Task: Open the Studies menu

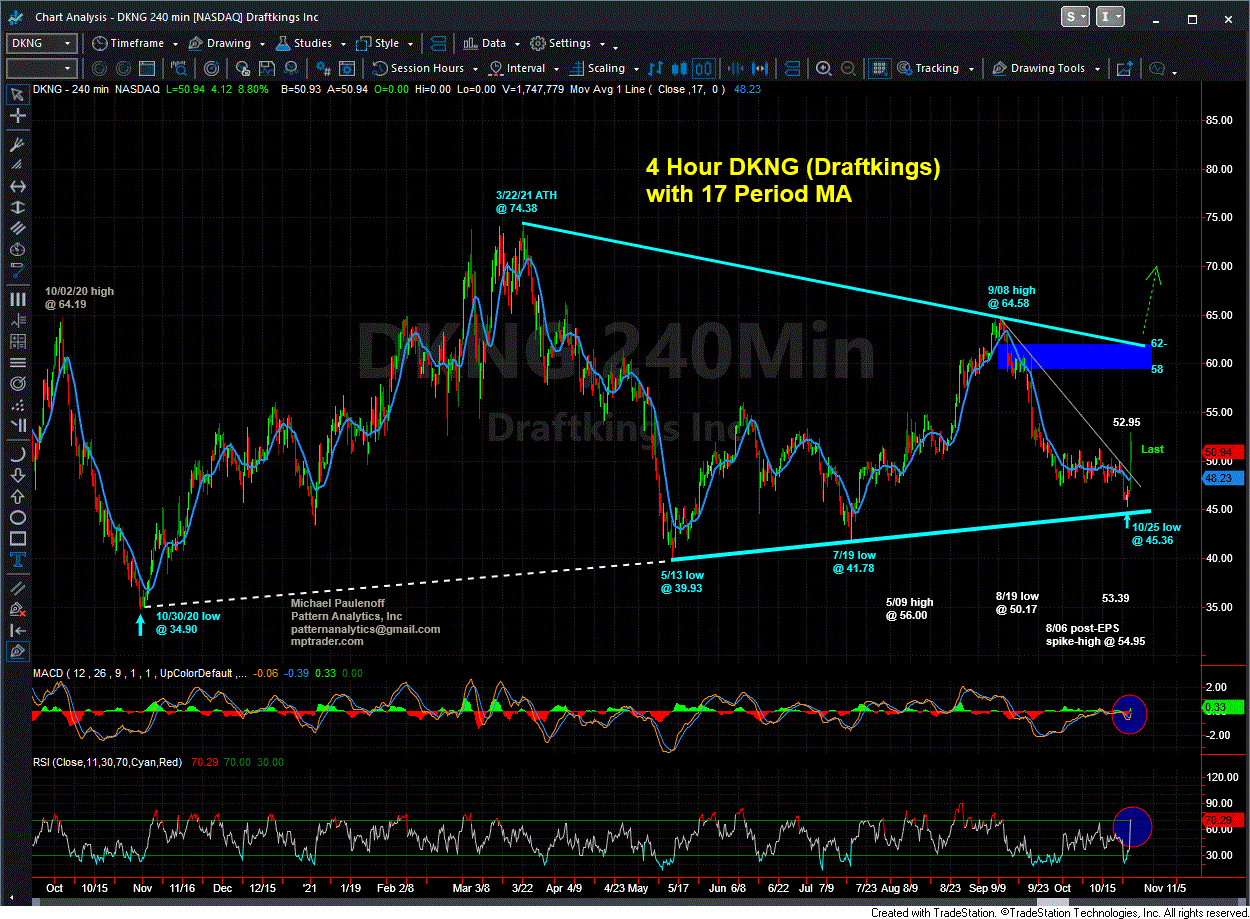Action: coord(310,43)
